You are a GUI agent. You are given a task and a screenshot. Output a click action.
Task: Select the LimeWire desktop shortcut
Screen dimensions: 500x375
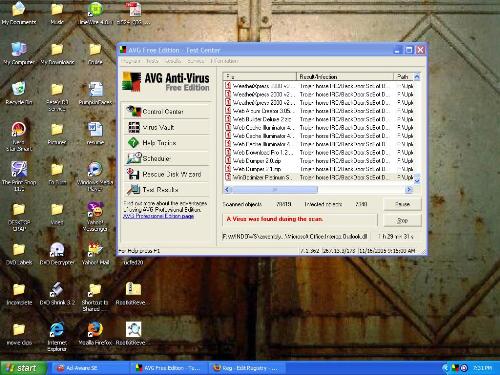click(96, 13)
